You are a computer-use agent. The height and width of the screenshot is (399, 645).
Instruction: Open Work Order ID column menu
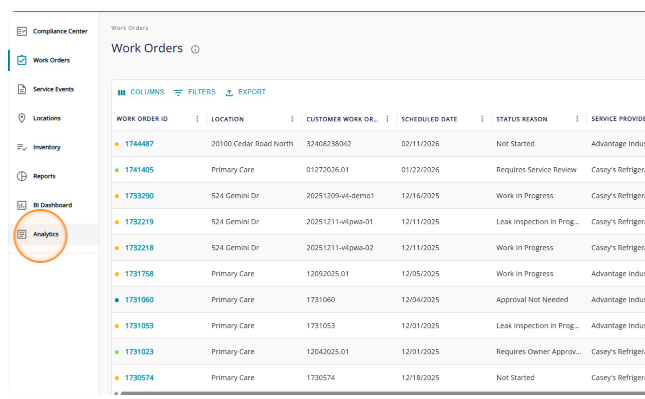click(x=197, y=119)
